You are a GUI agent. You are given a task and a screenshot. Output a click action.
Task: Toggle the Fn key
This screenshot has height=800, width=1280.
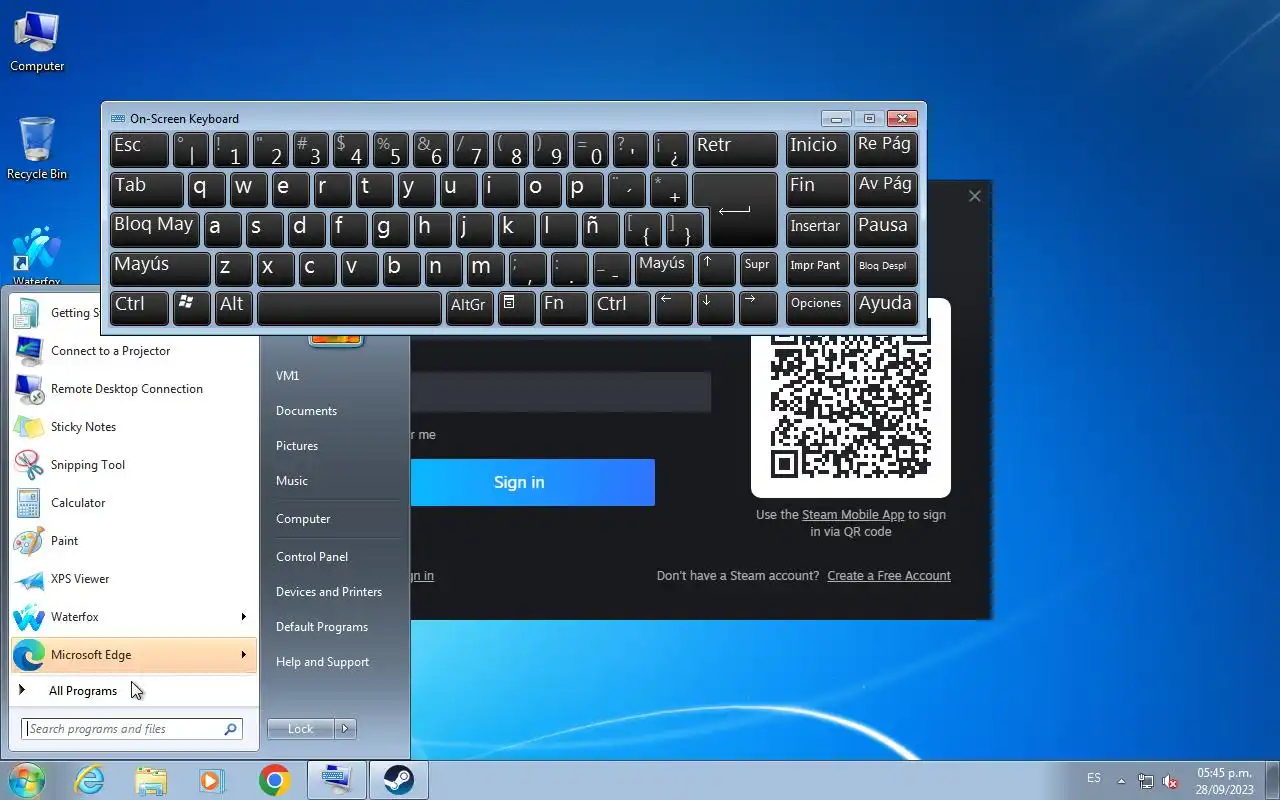(563, 308)
